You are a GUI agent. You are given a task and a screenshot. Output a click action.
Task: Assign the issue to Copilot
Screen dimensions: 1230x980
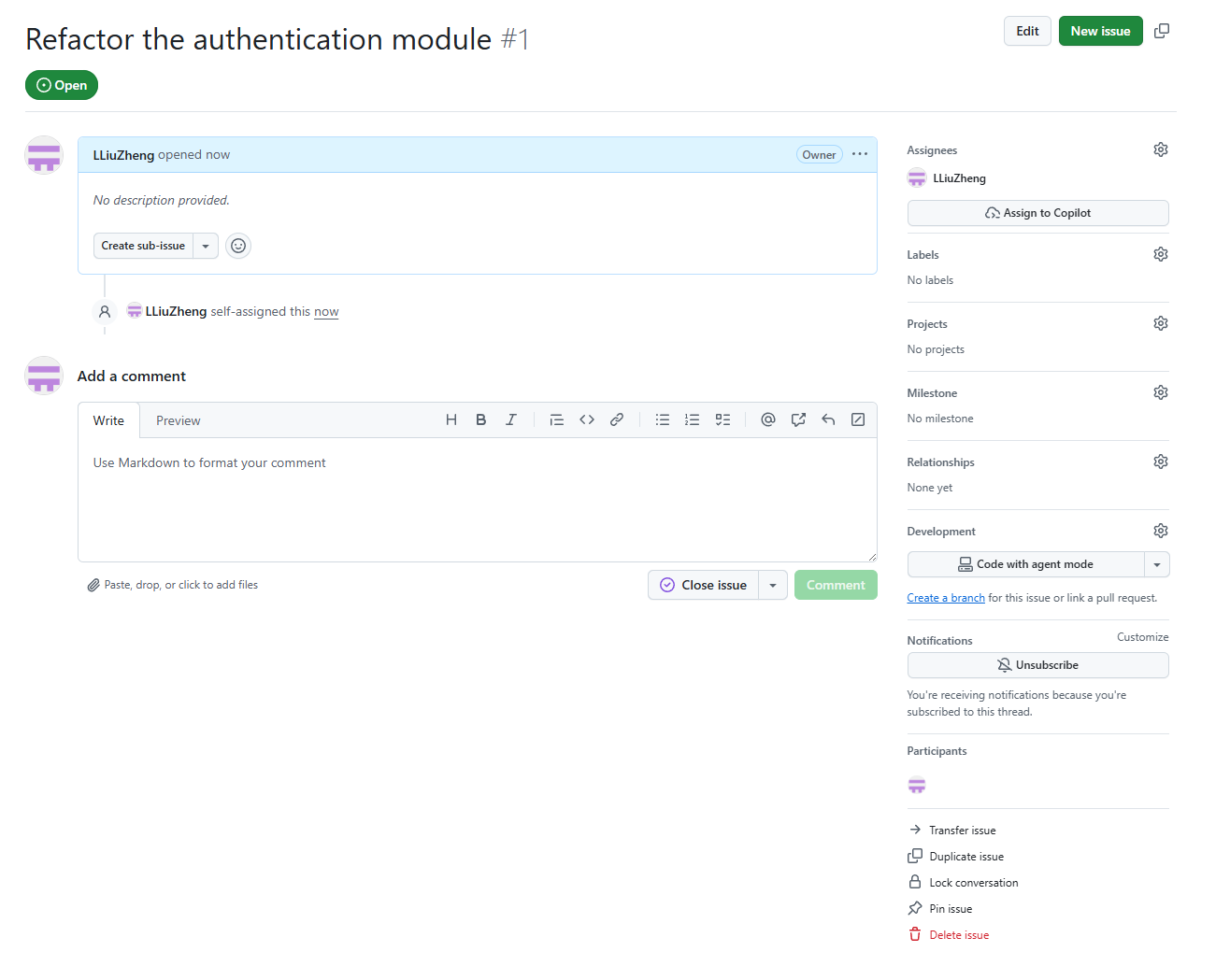tap(1037, 212)
